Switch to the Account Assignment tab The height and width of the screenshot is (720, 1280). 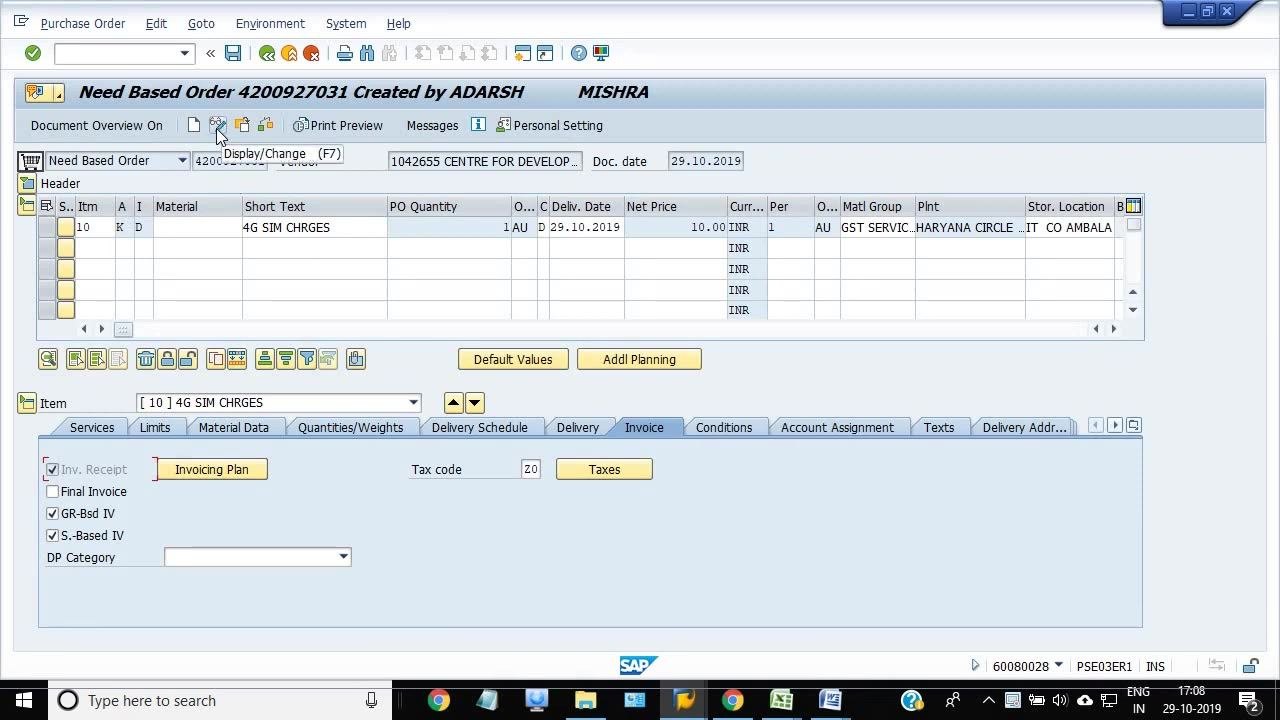point(837,427)
